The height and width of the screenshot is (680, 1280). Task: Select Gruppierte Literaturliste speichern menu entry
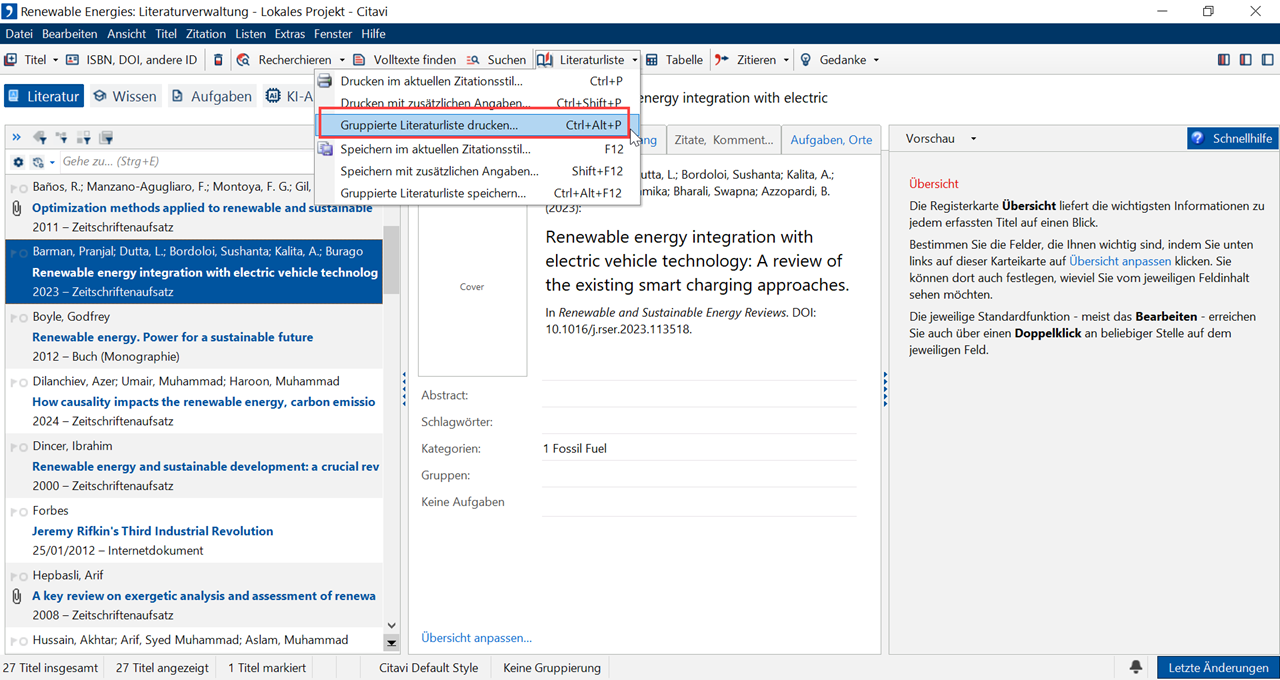click(x=432, y=193)
